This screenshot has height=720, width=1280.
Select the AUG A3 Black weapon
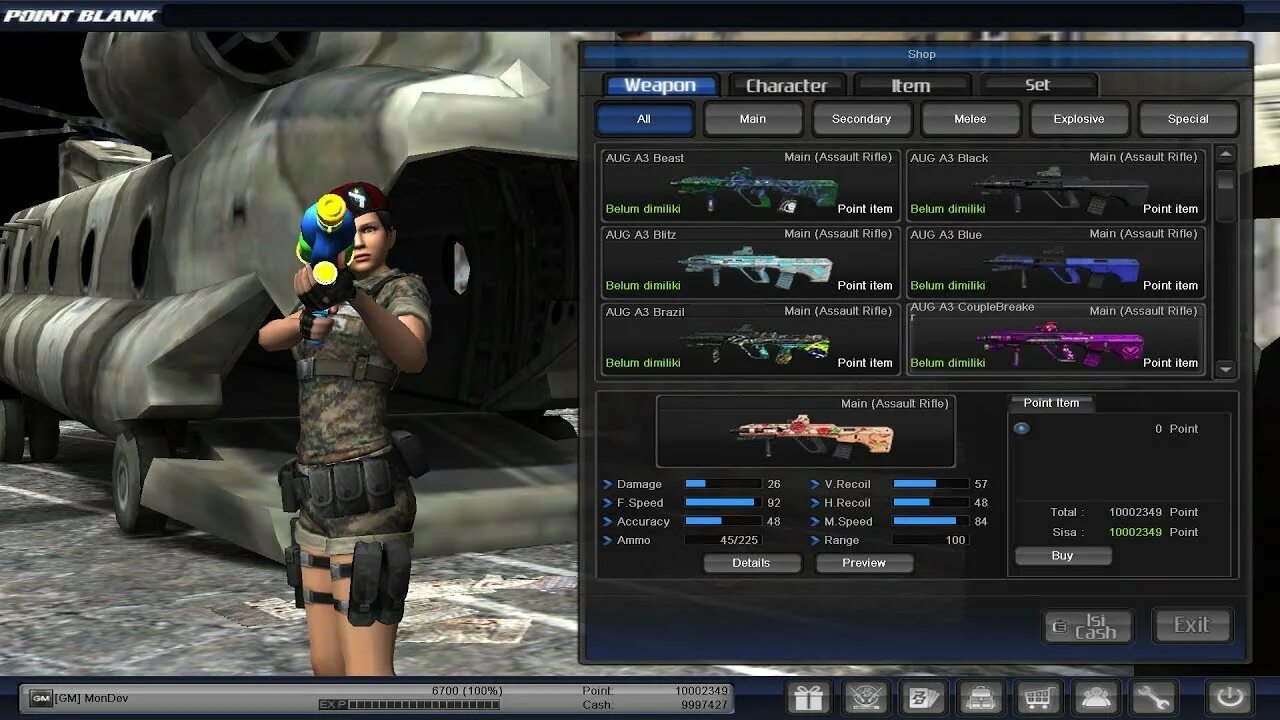click(1055, 184)
